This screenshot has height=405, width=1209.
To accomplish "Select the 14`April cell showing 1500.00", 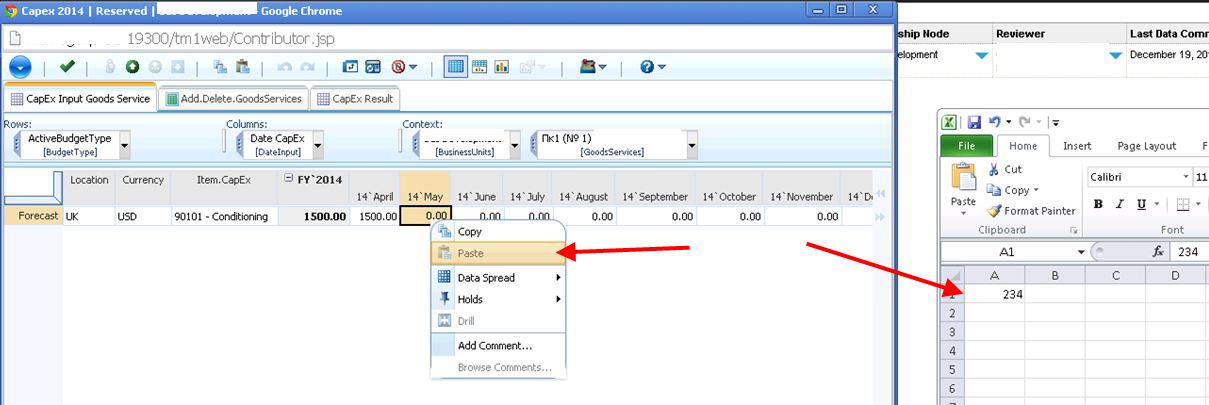I will pos(375,216).
